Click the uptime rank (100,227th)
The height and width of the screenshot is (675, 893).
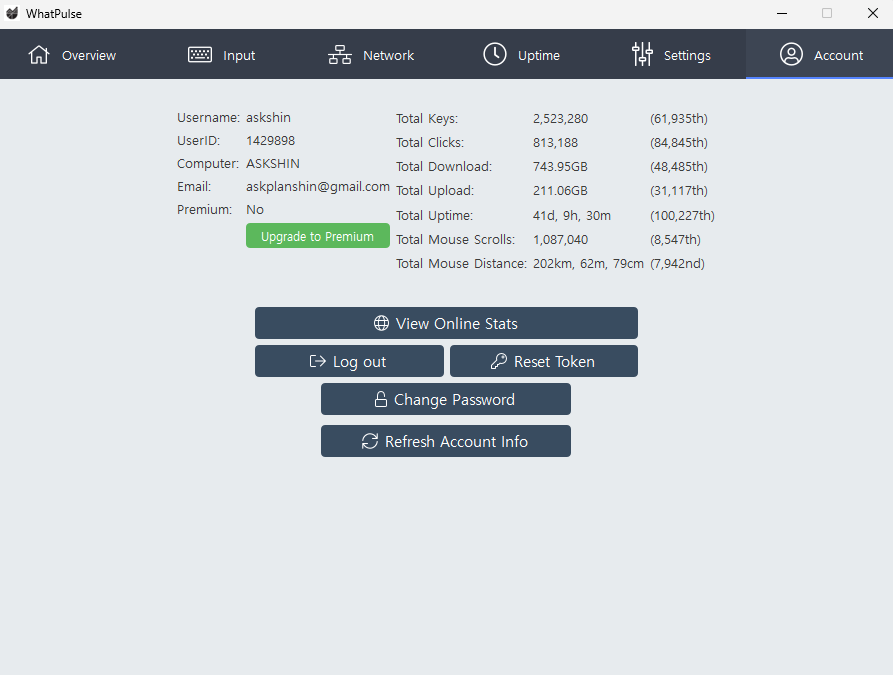(682, 215)
